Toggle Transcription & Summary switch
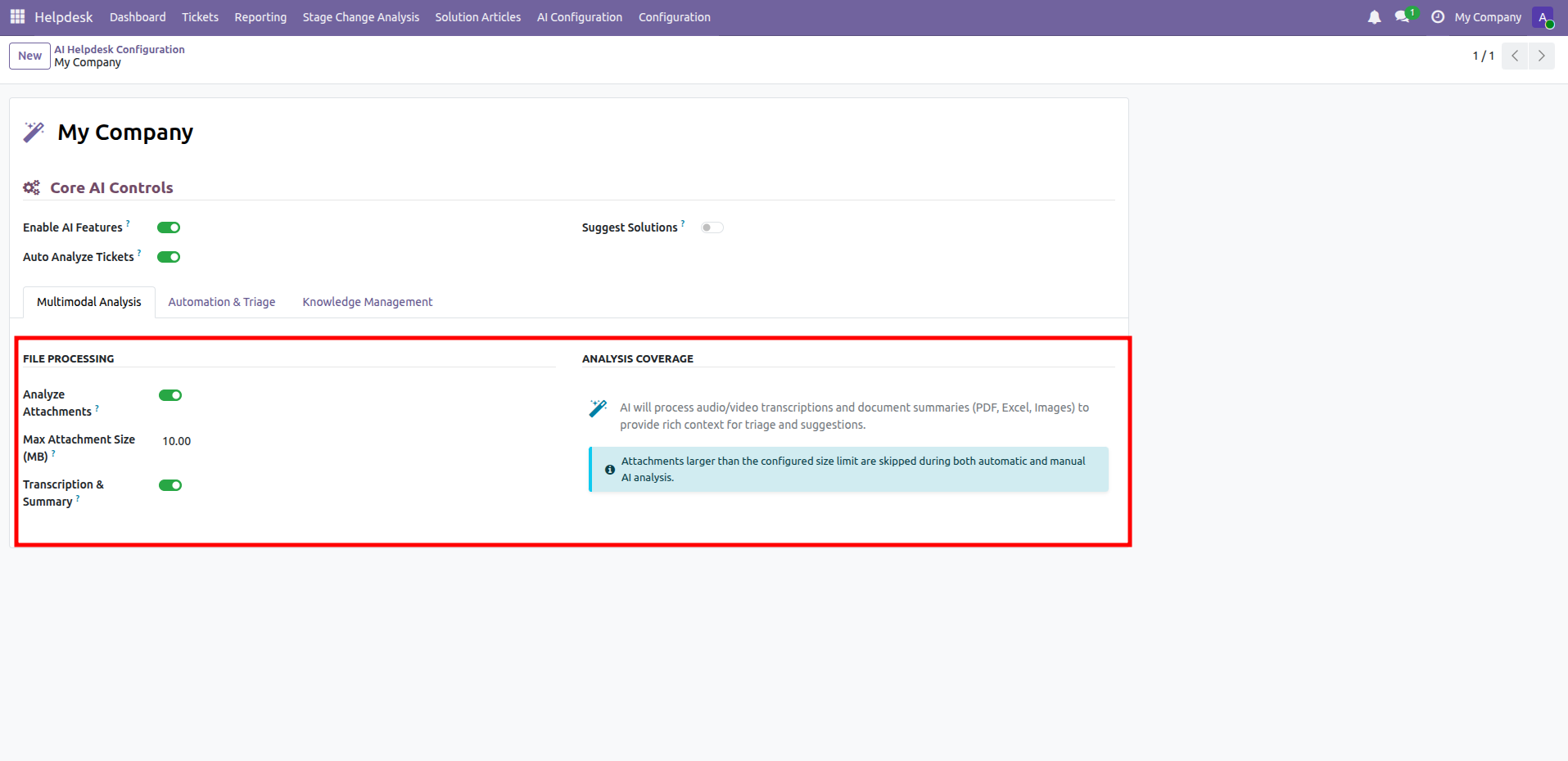The image size is (1568, 761). [x=170, y=485]
